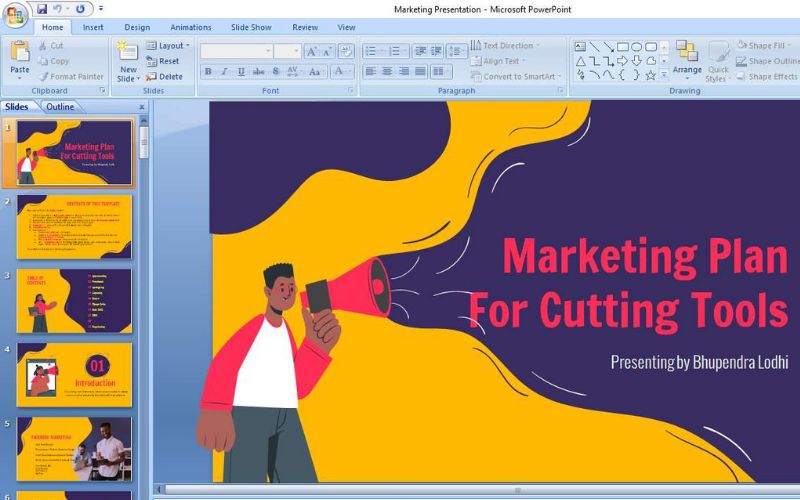Open the font color picker

coord(341,72)
